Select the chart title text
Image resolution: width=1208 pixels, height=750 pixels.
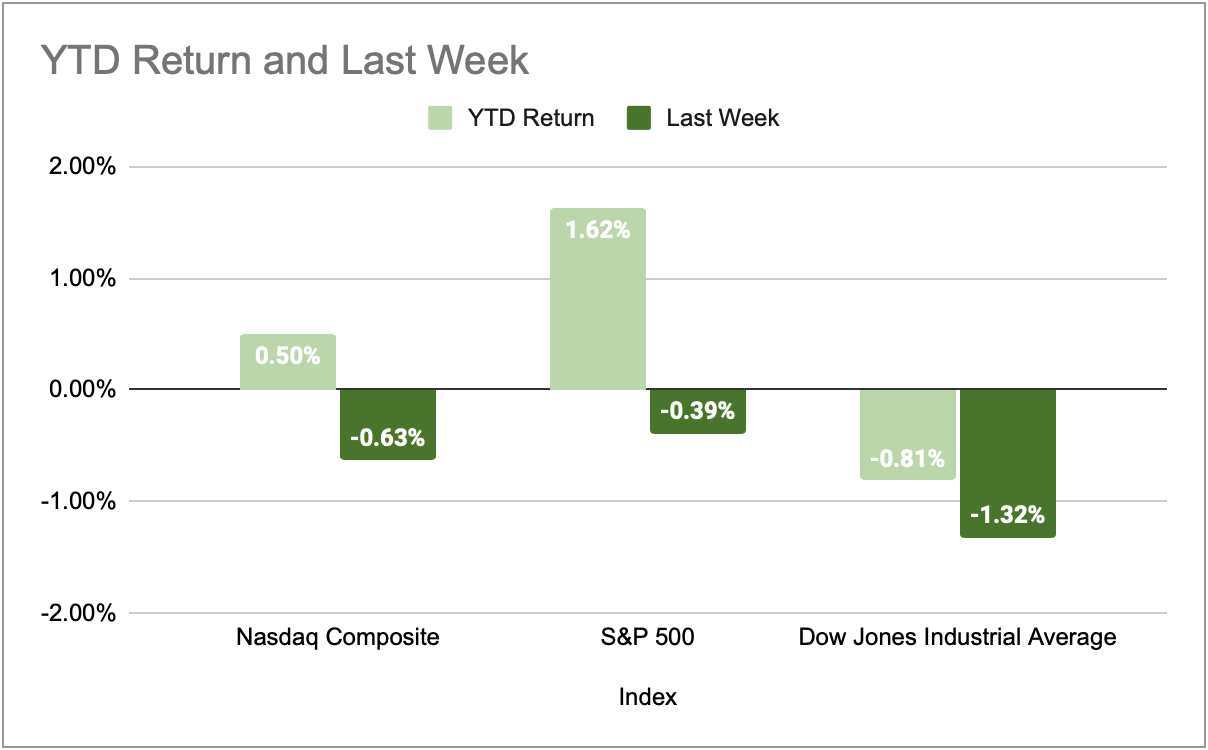[x=284, y=61]
